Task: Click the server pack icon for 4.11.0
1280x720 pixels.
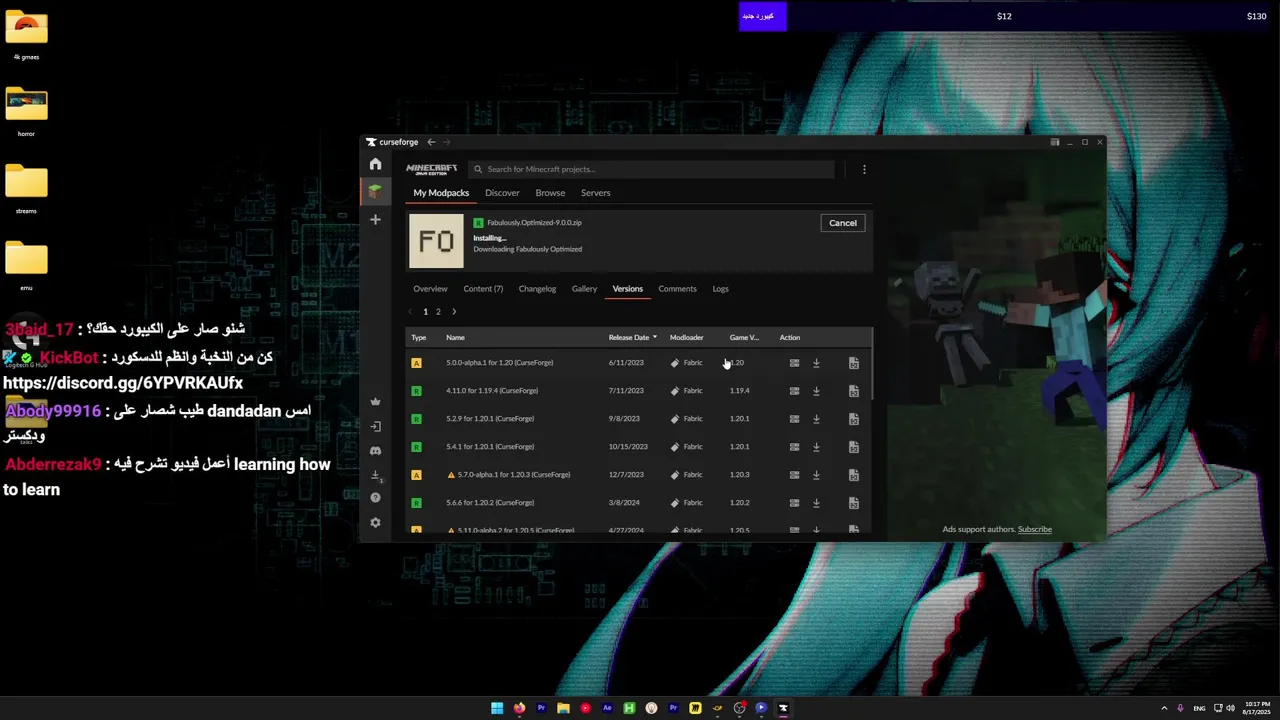Action: (794, 391)
